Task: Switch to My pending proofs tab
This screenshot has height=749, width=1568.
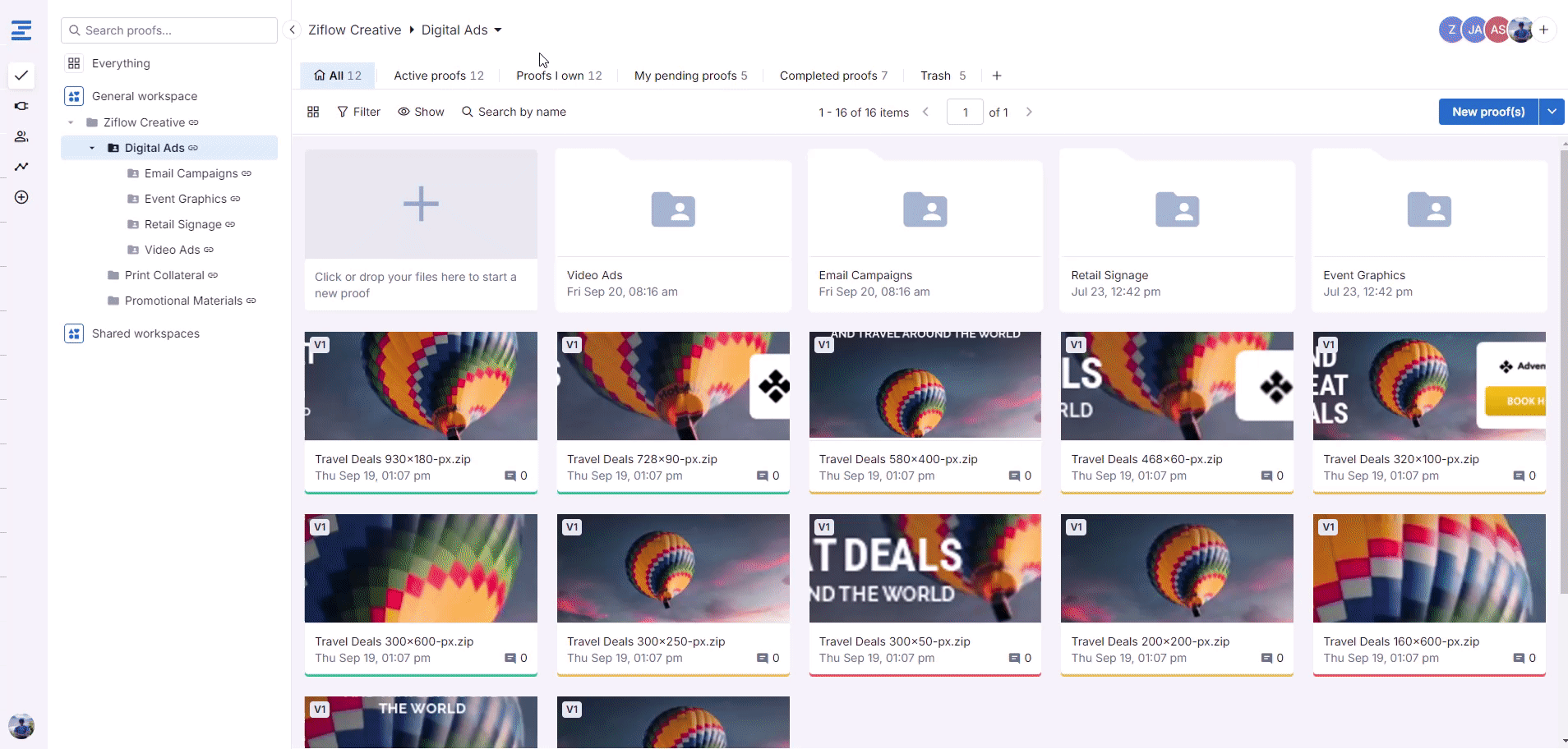Action: coord(690,76)
